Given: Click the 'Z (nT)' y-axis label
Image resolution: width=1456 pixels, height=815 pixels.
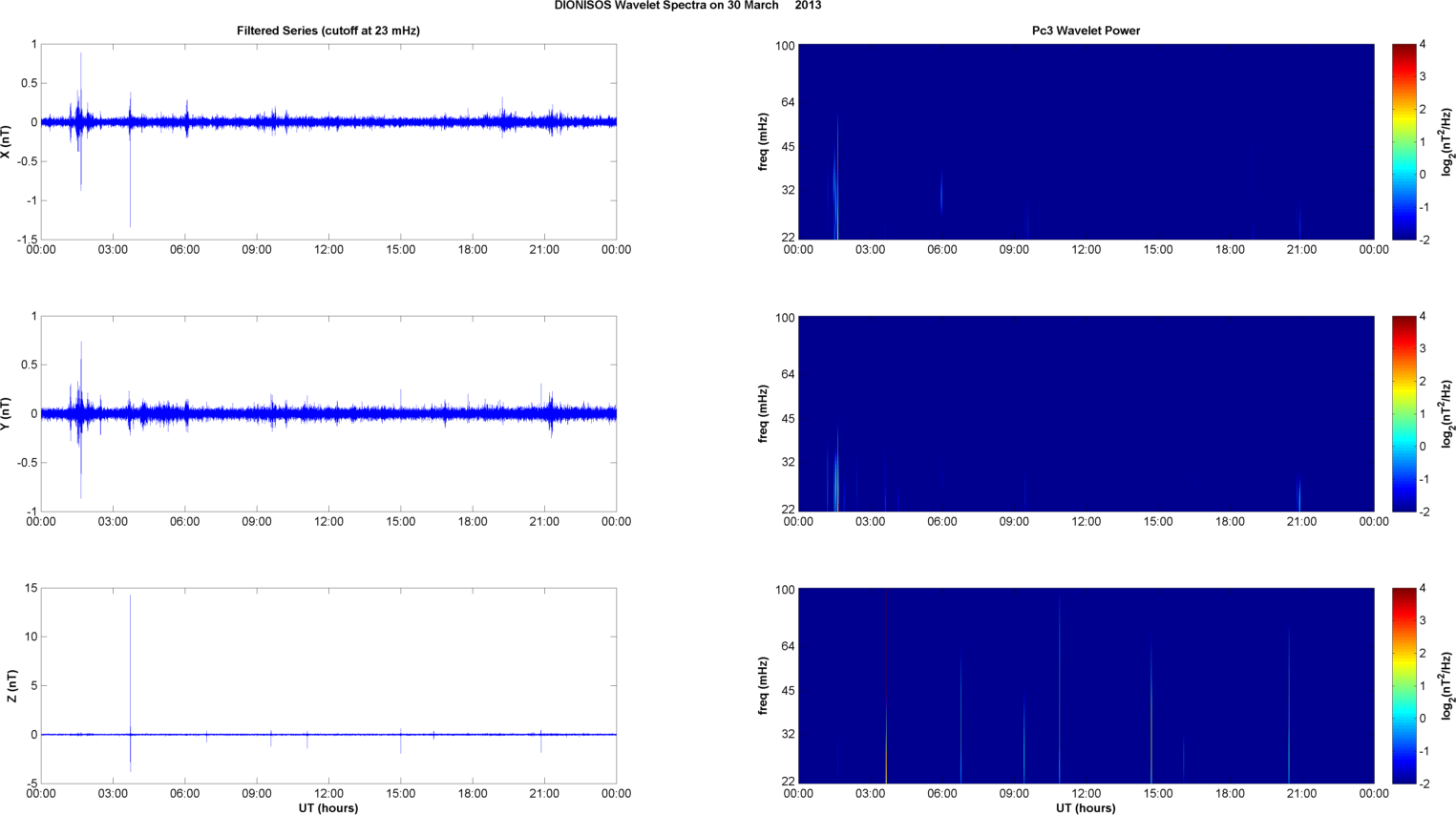Looking at the screenshot, I should [x=11, y=686].
